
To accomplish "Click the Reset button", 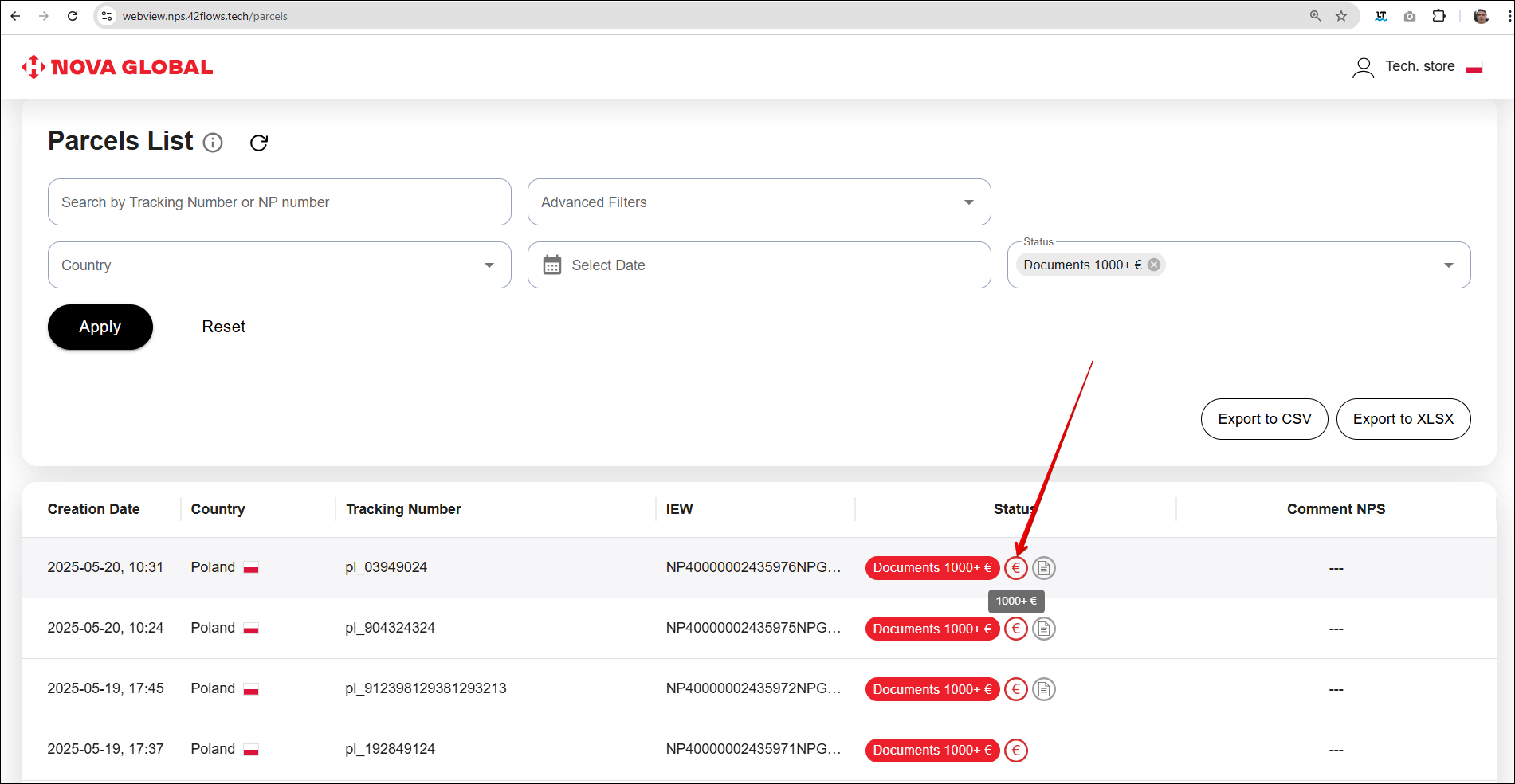I will [x=223, y=327].
